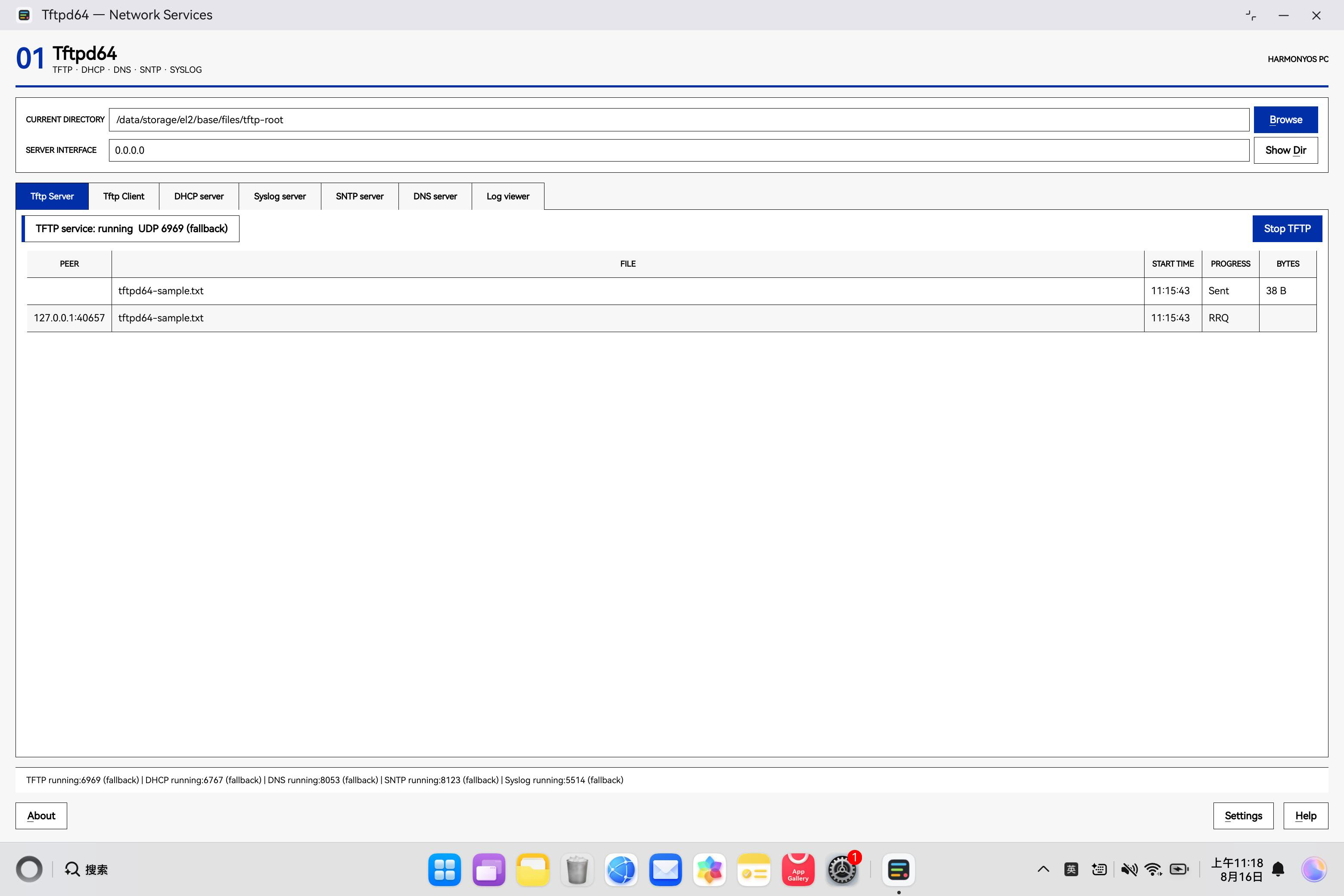Open system Settings gear in dock
The height and width of the screenshot is (896, 1344).
coord(842,870)
